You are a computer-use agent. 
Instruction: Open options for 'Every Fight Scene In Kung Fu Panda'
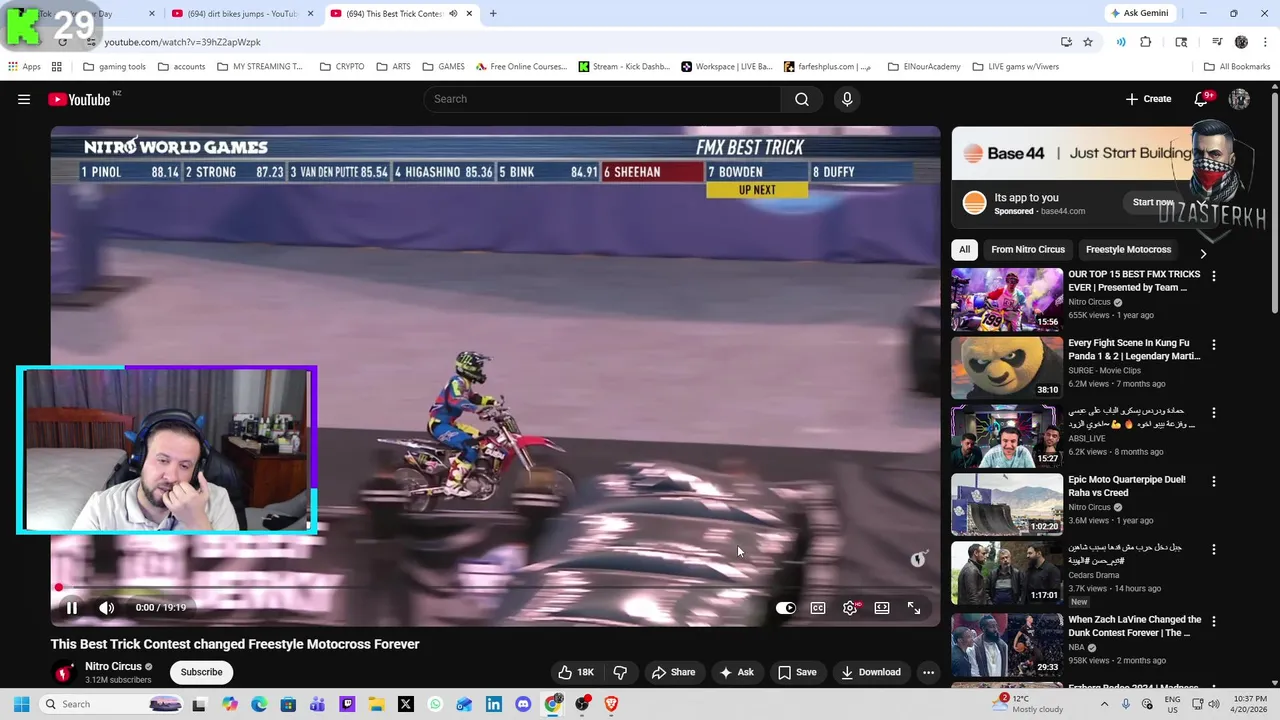pyautogui.click(x=1214, y=345)
